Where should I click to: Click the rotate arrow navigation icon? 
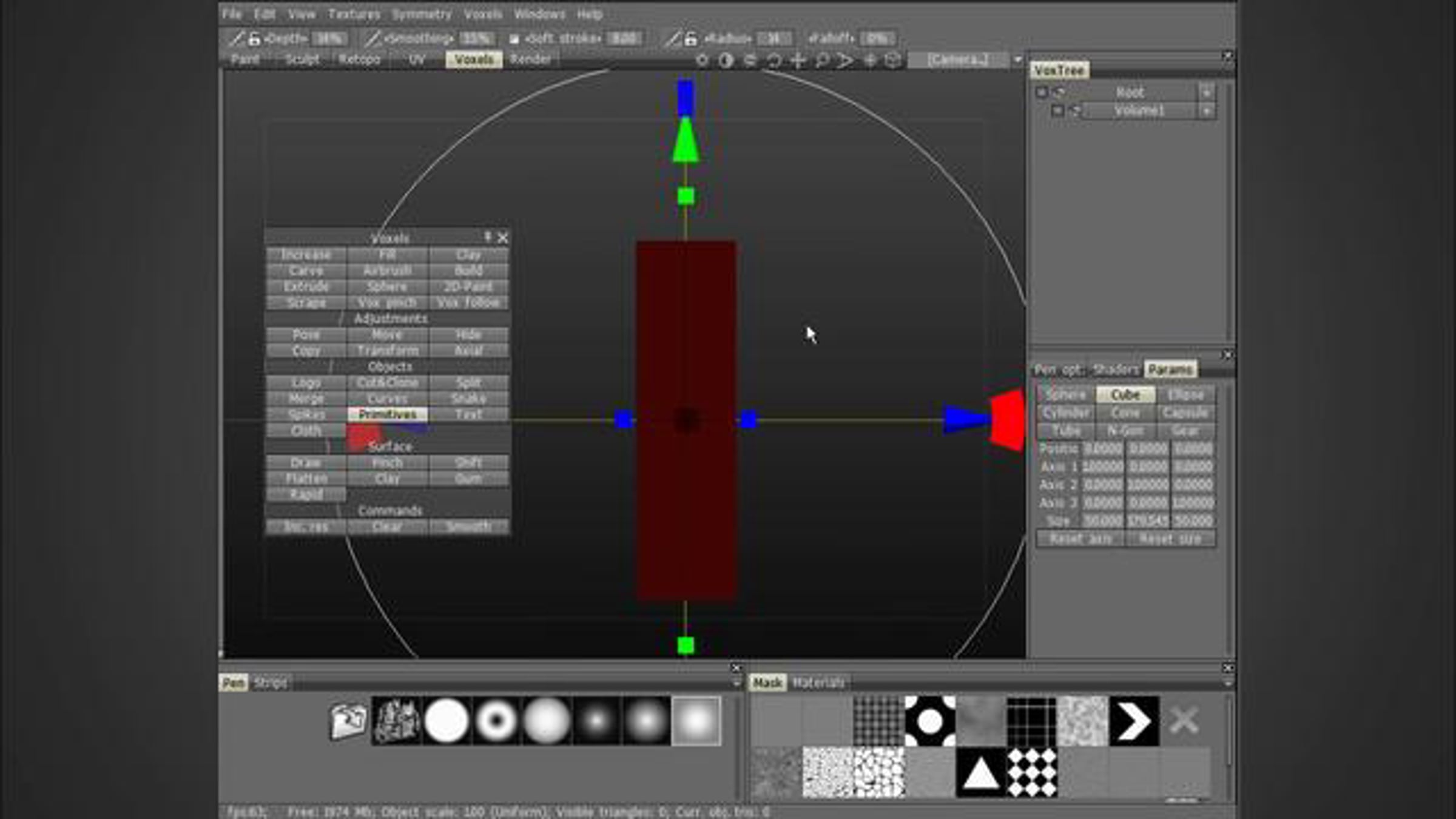(773, 60)
